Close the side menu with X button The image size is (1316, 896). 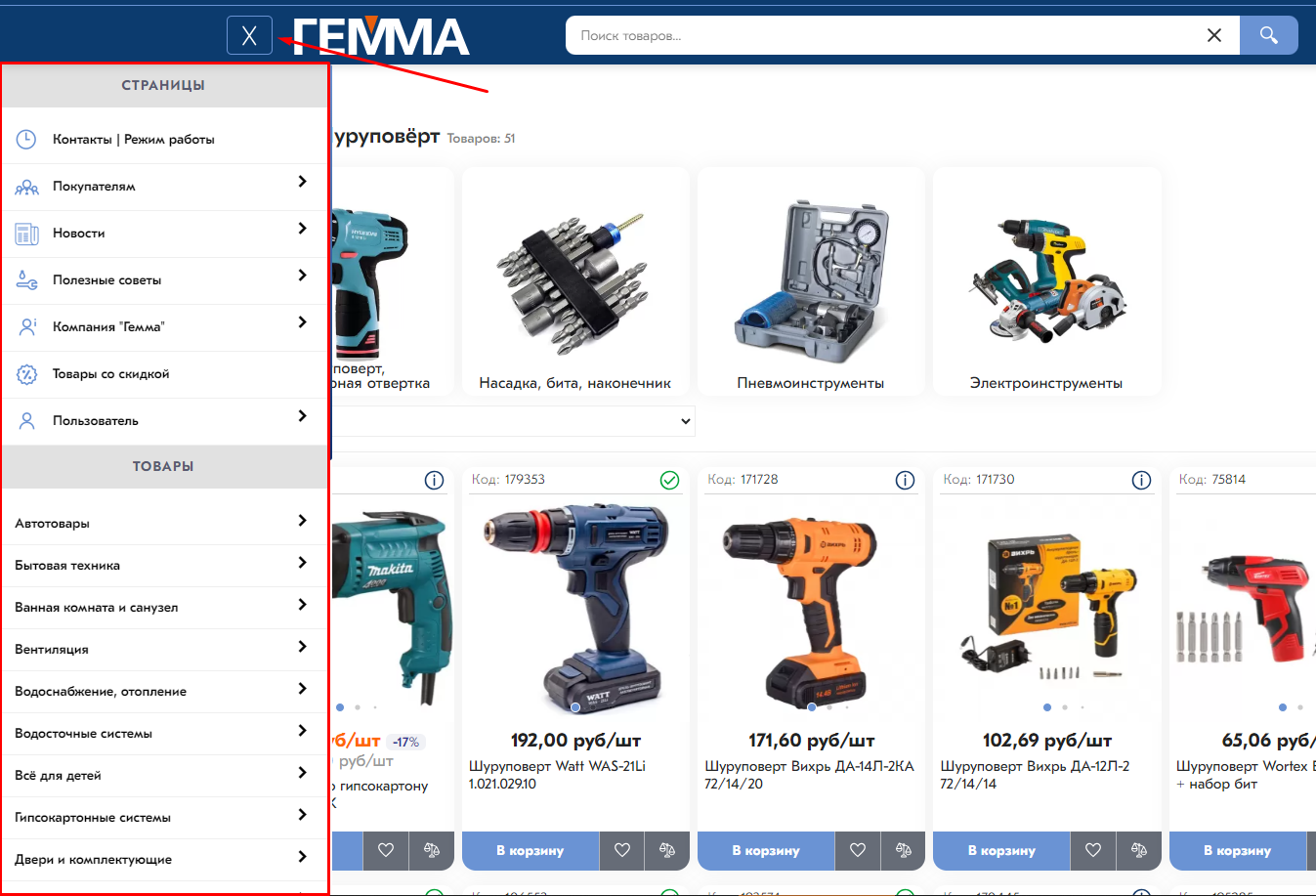[x=249, y=36]
